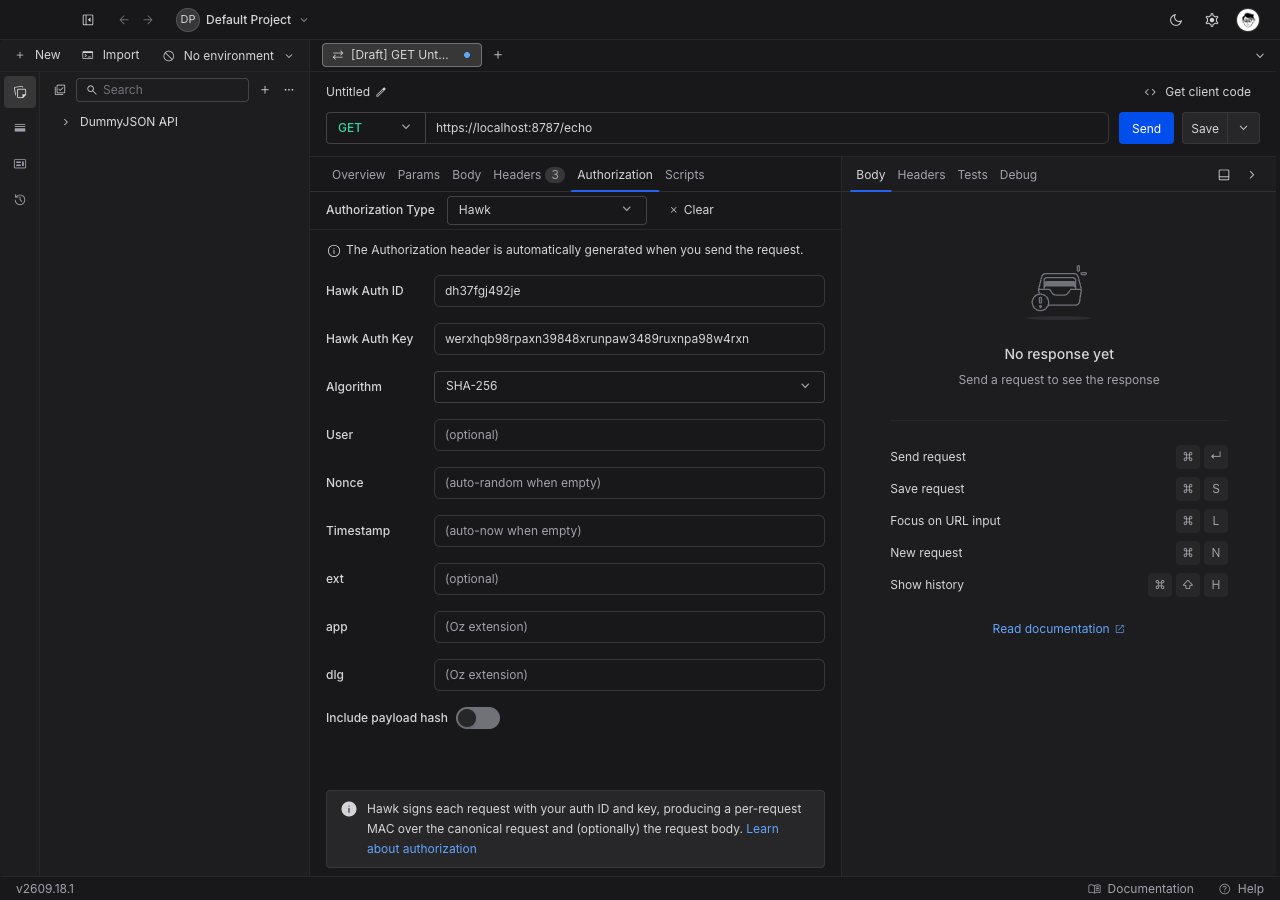Open the third left sidebar icon

tap(20, 164)
